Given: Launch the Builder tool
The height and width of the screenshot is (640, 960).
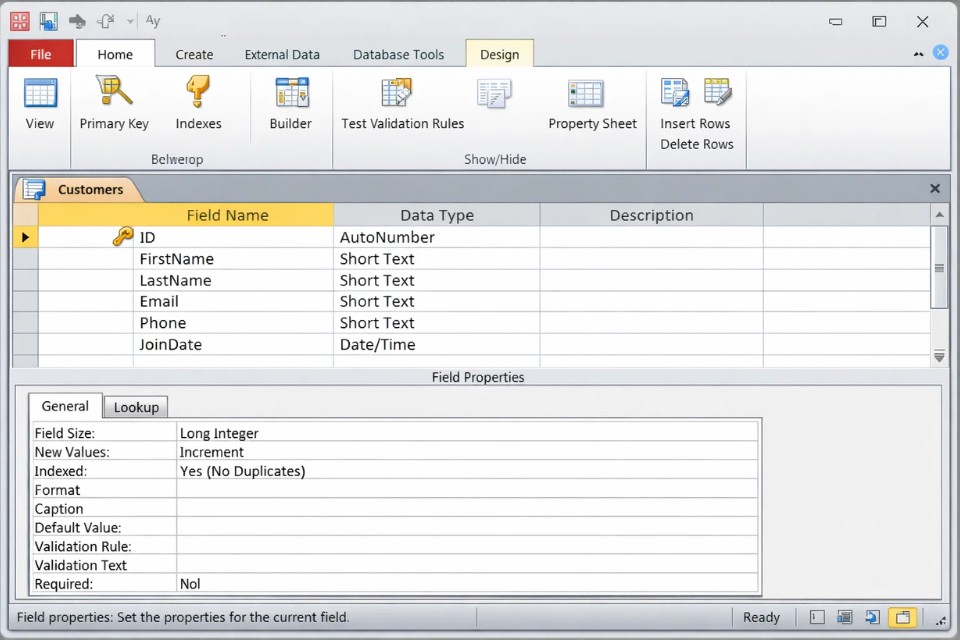Looking at the screenshot, I should pyautogui.click(x=290, y=103).
